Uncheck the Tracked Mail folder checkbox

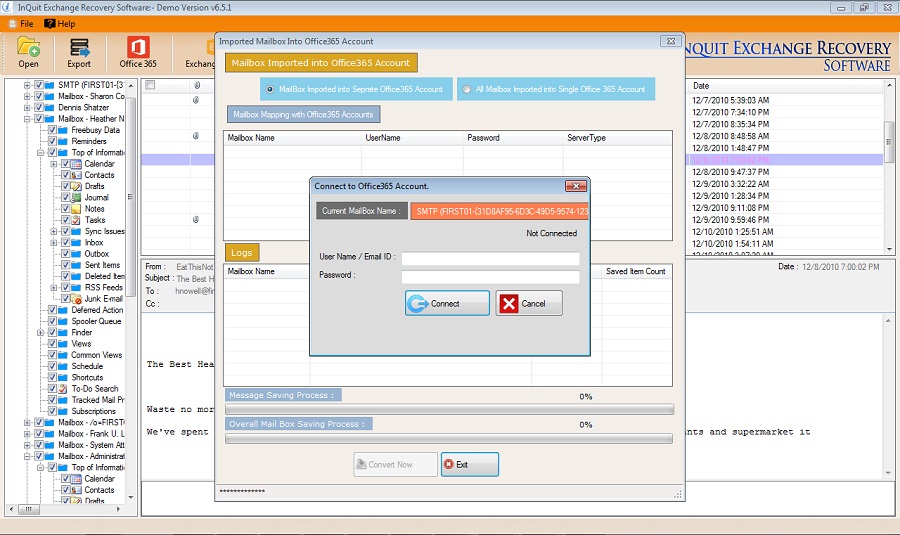coord(52,400)
